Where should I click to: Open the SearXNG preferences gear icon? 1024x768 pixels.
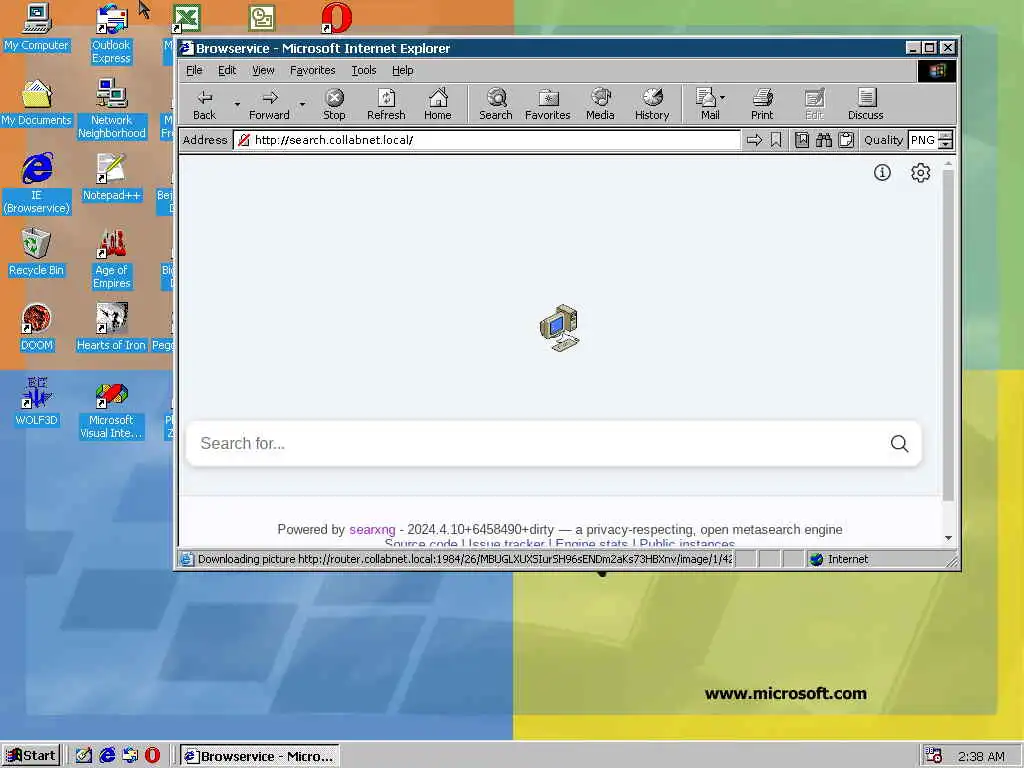click(x=920, y=172)
